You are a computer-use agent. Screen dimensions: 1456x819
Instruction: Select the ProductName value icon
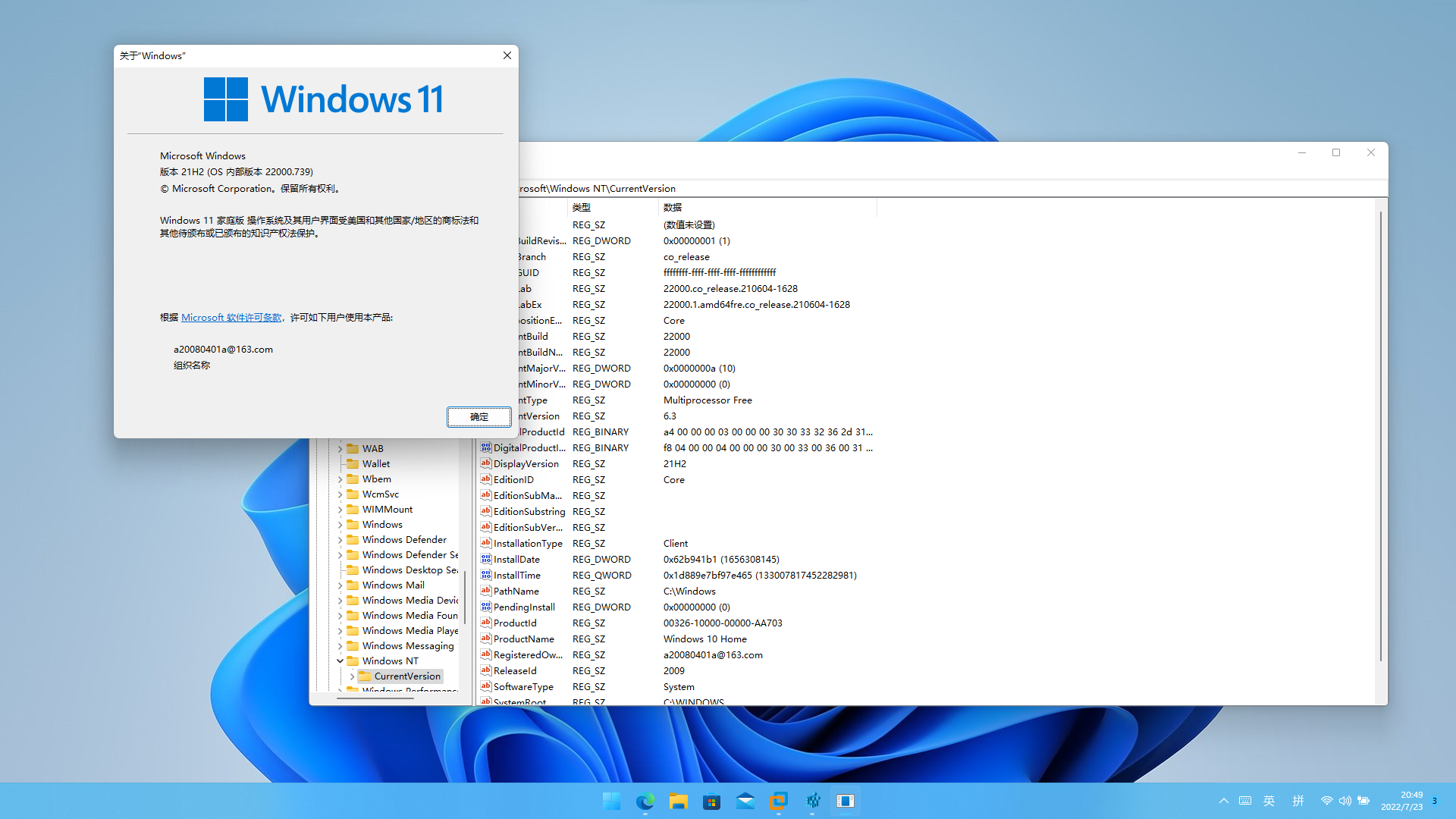tap(486, 639)
